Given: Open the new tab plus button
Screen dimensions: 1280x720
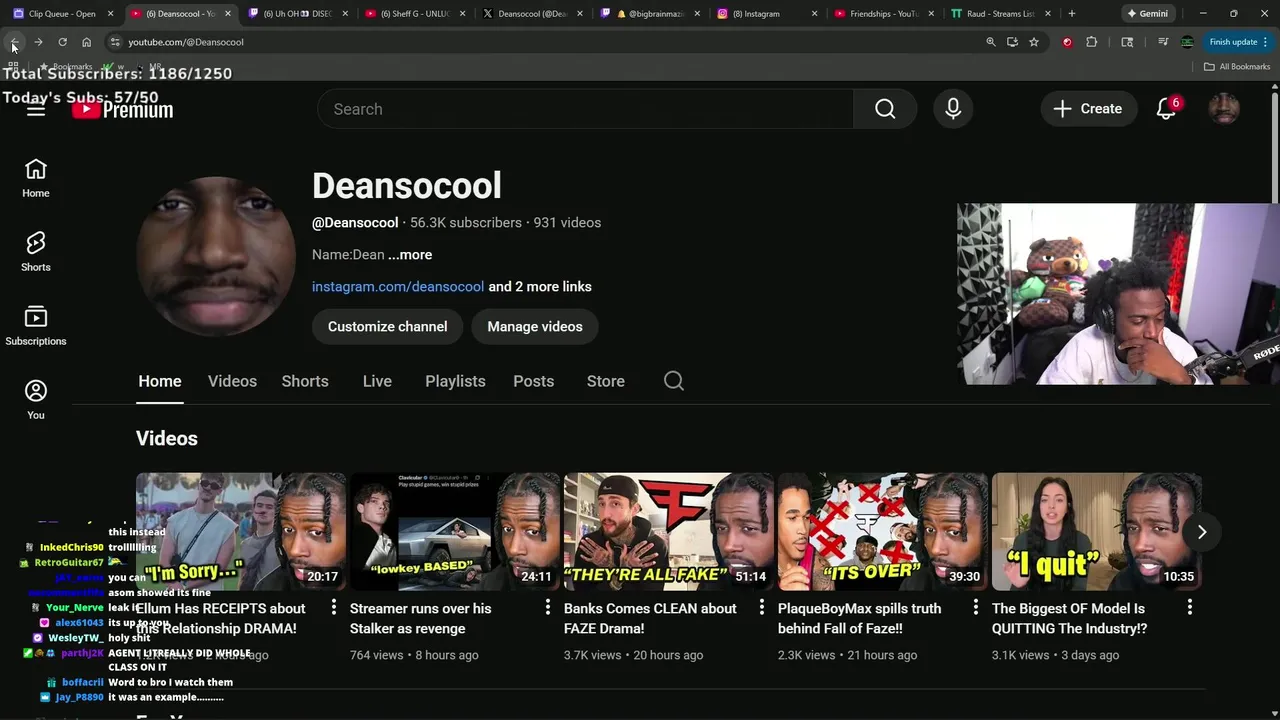Looking at the screenshot, I should coord(1072,14).
